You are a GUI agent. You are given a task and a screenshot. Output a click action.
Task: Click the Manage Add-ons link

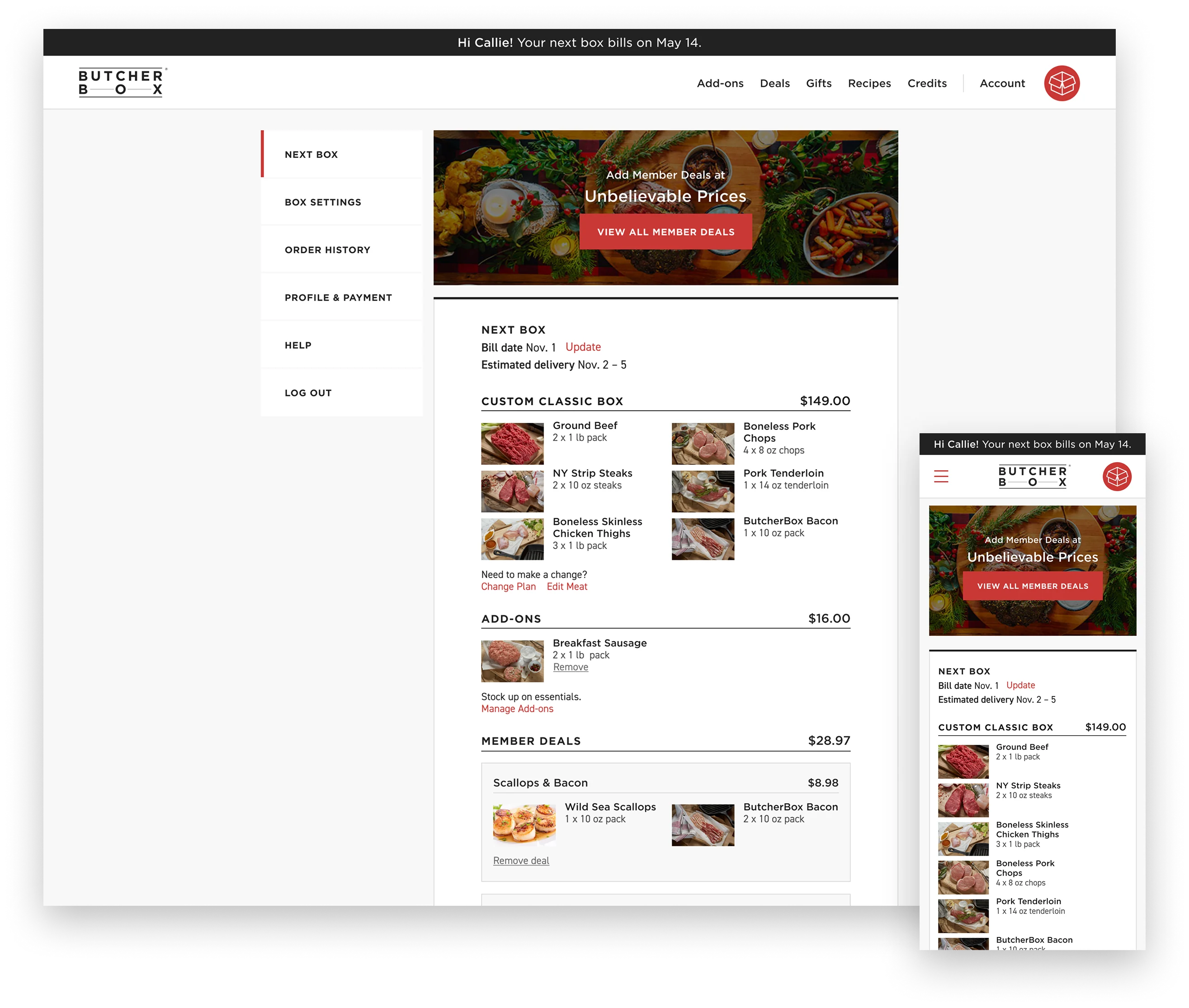(x=516, y=709)
